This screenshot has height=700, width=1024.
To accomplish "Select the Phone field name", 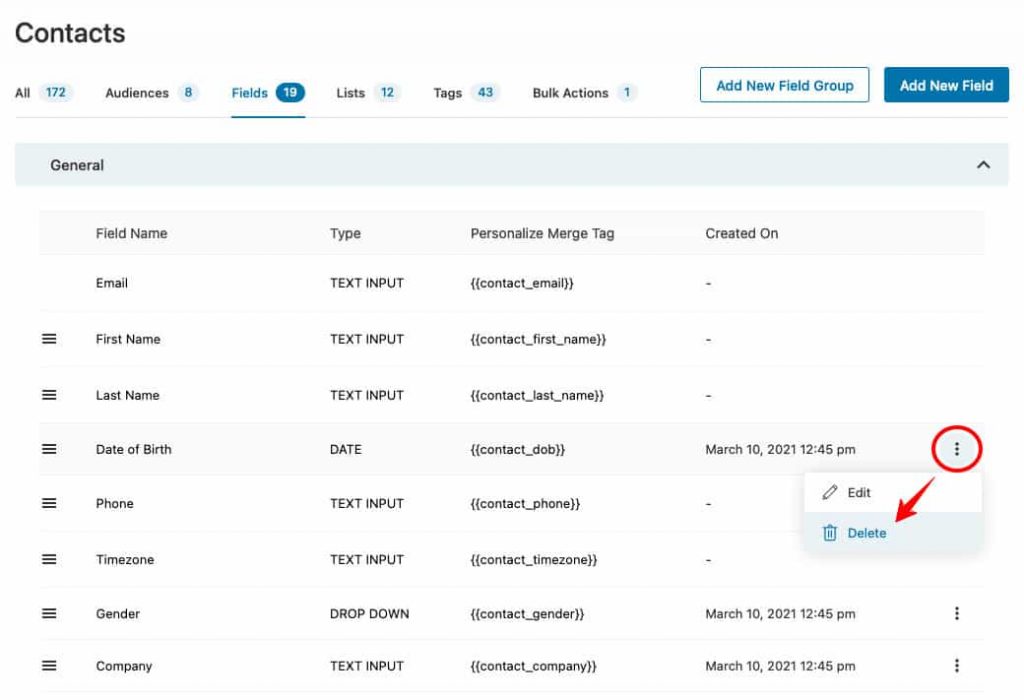I will click(x=114, y=503).
